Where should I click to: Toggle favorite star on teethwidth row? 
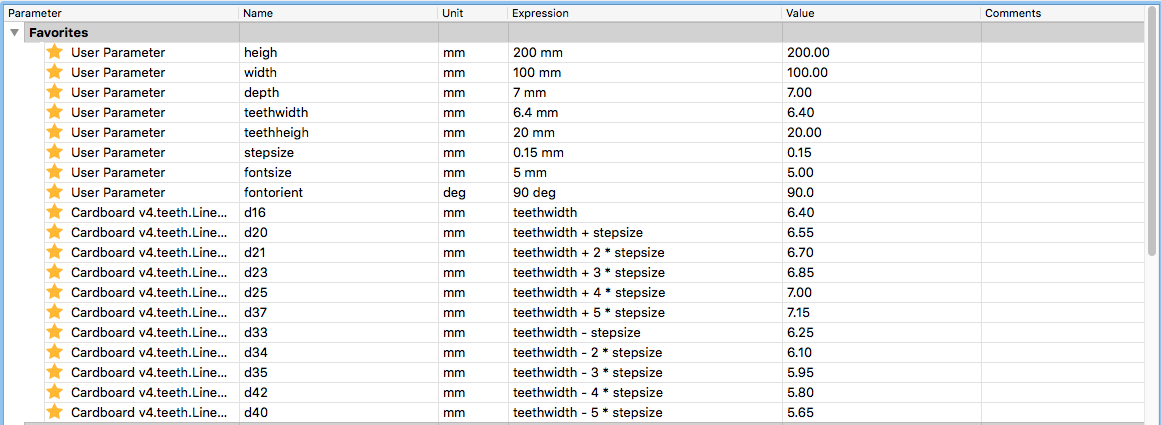click(54, 112)
